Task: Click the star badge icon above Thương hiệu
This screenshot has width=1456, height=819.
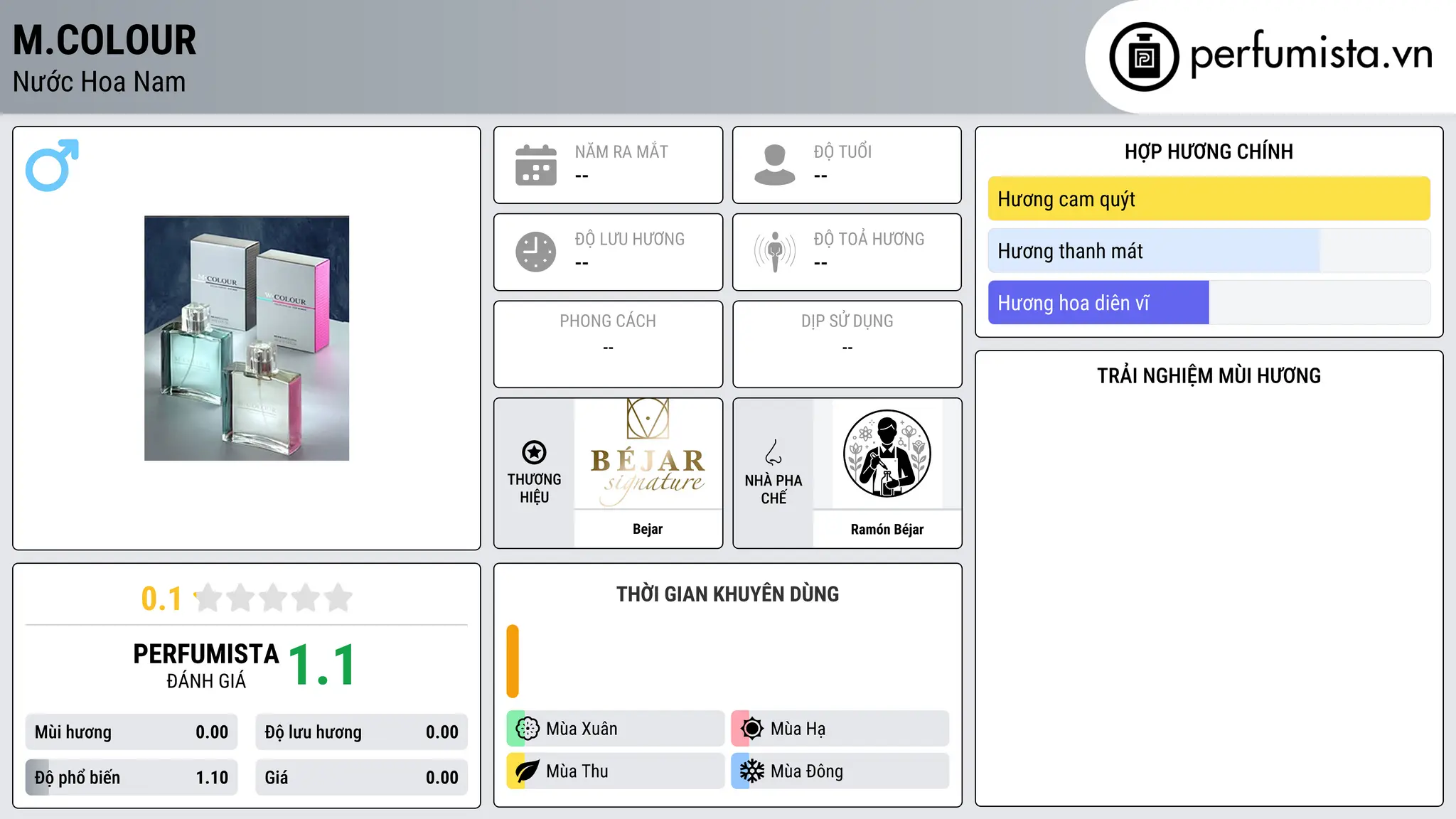Action: pyautogui.click(x=534, y=452)
